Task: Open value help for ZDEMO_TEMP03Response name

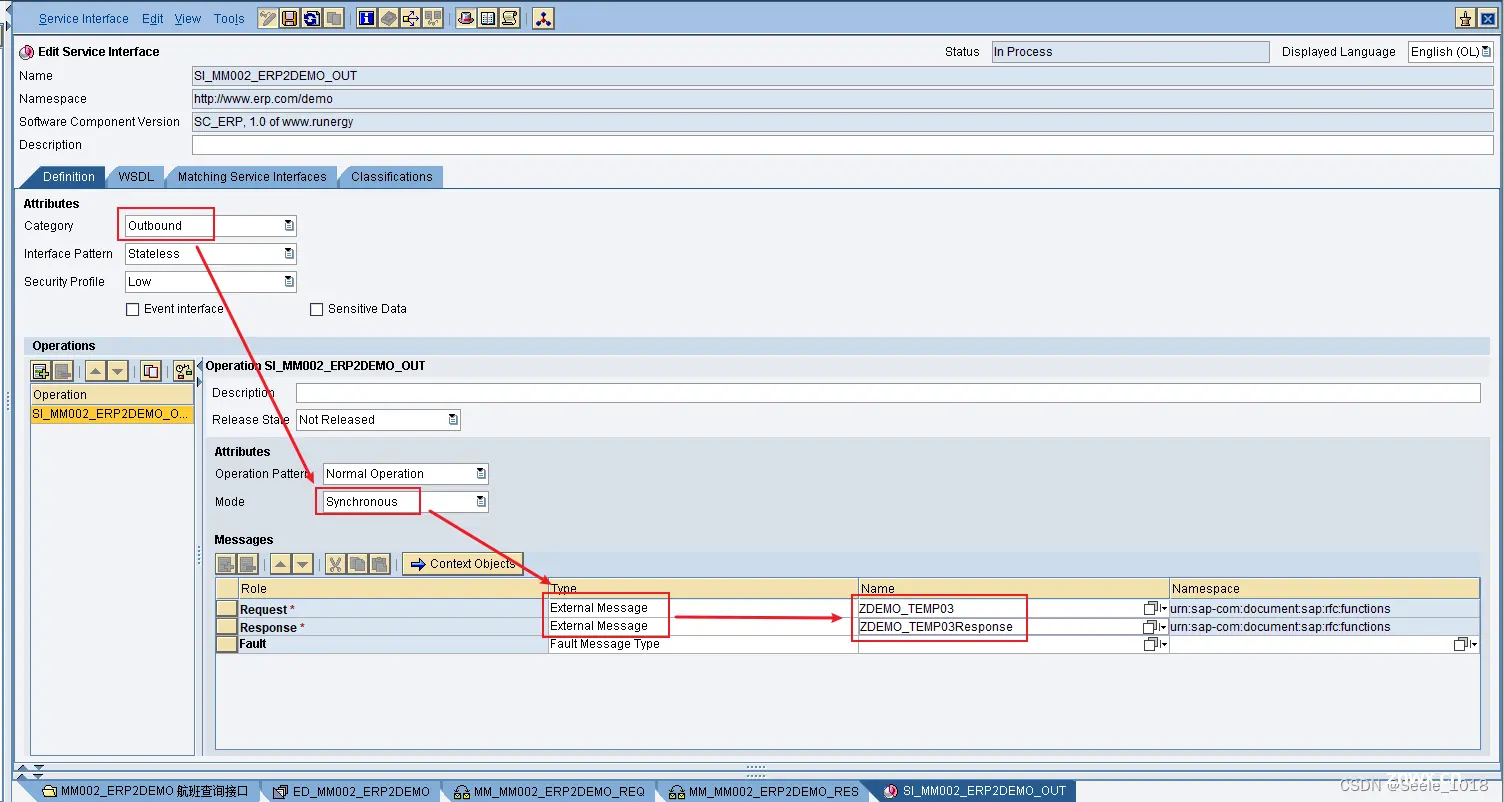Action: (x=1155, y=627)
